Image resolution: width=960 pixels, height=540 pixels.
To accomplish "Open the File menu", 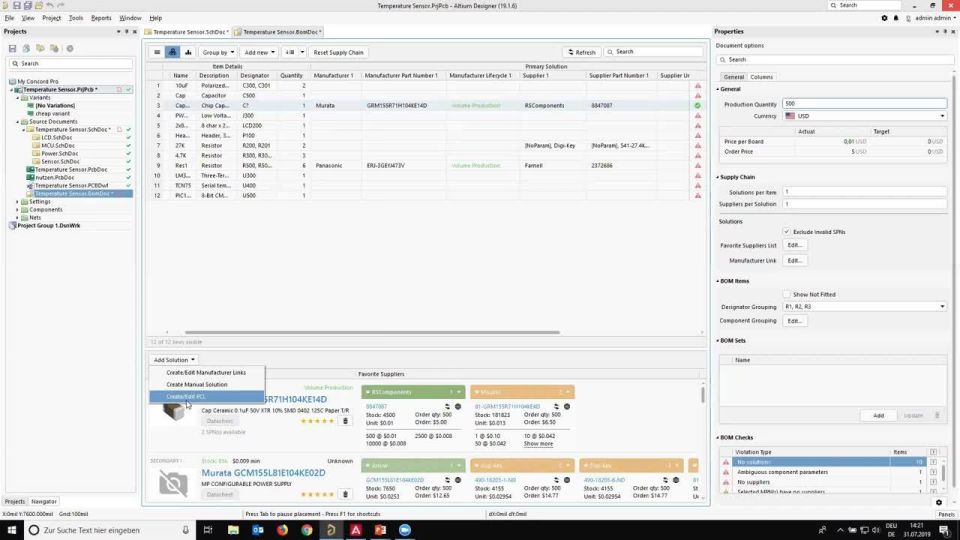I will click(9, 18).
